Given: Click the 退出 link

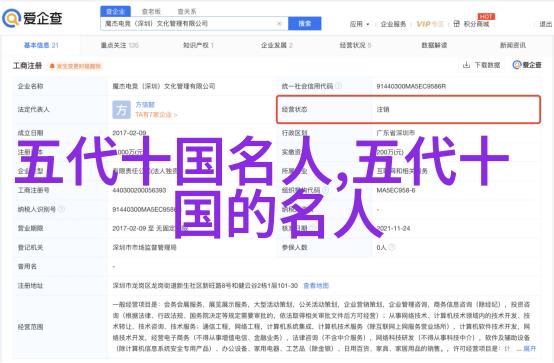Looking at the screenshot, I should pos(546,24).
